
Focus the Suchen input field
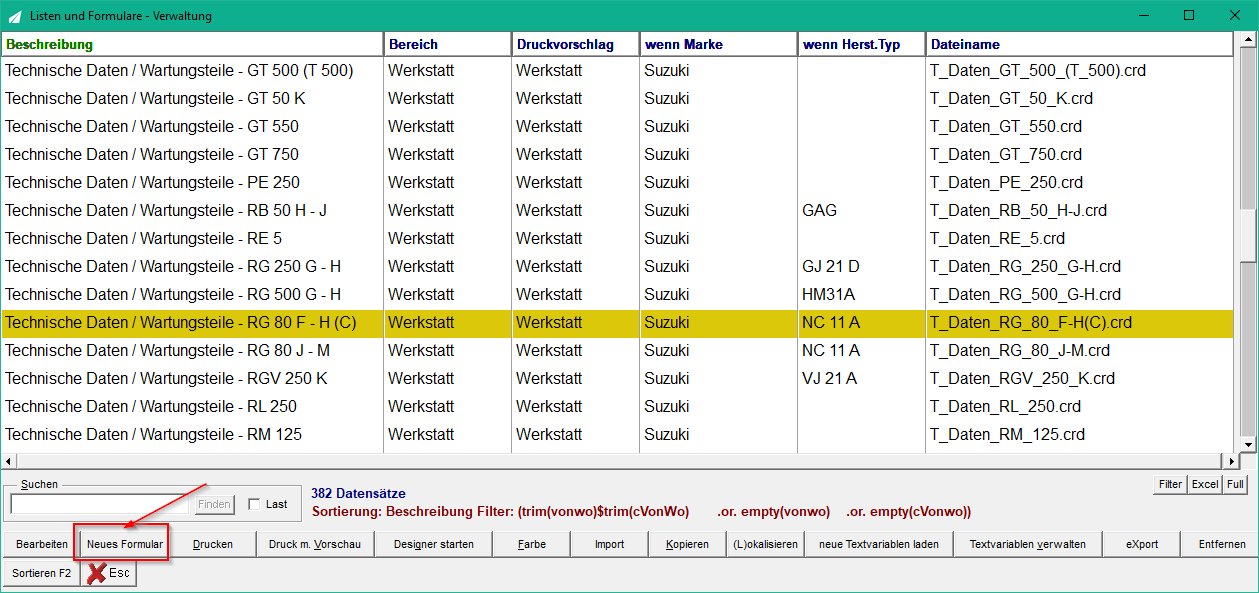[x=99, y=504]
